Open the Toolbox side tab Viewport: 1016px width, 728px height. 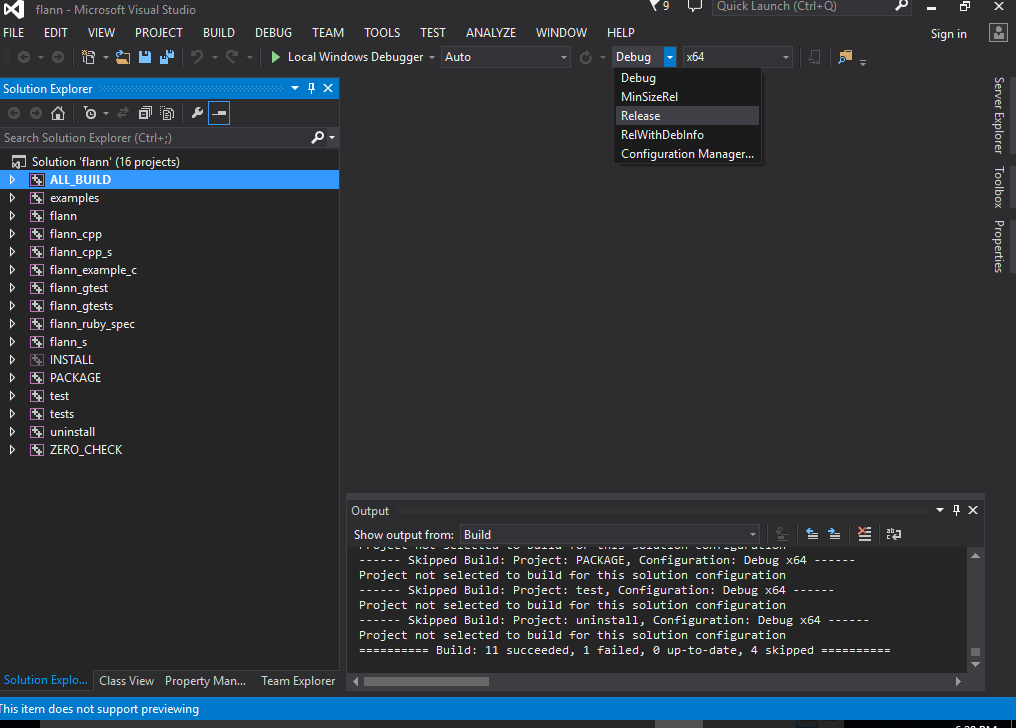point(999,187)
